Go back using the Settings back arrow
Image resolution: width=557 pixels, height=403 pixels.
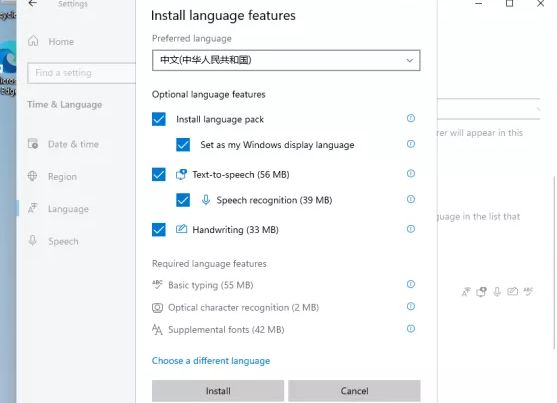point(33,4)
